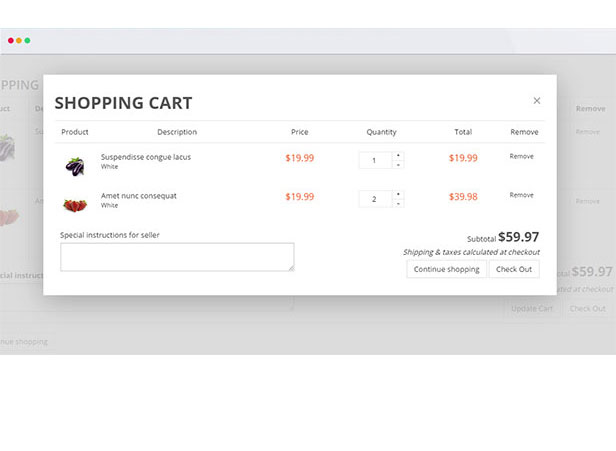Viewport: 616px width, 451px height.
Task: Increase quantity of Amet nunc consequat
Action: pyautogui.click(x=398, y=194)
